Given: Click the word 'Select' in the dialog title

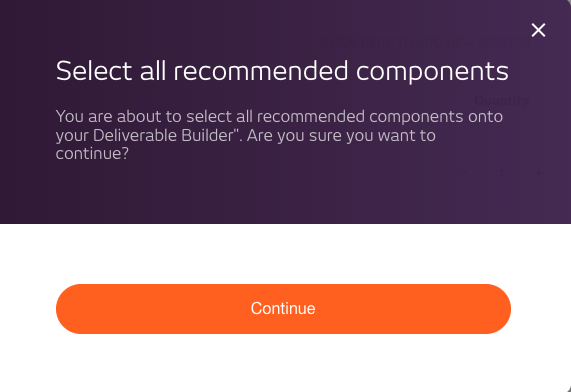Looking at the screenshot, I should [x=94, y=71].
